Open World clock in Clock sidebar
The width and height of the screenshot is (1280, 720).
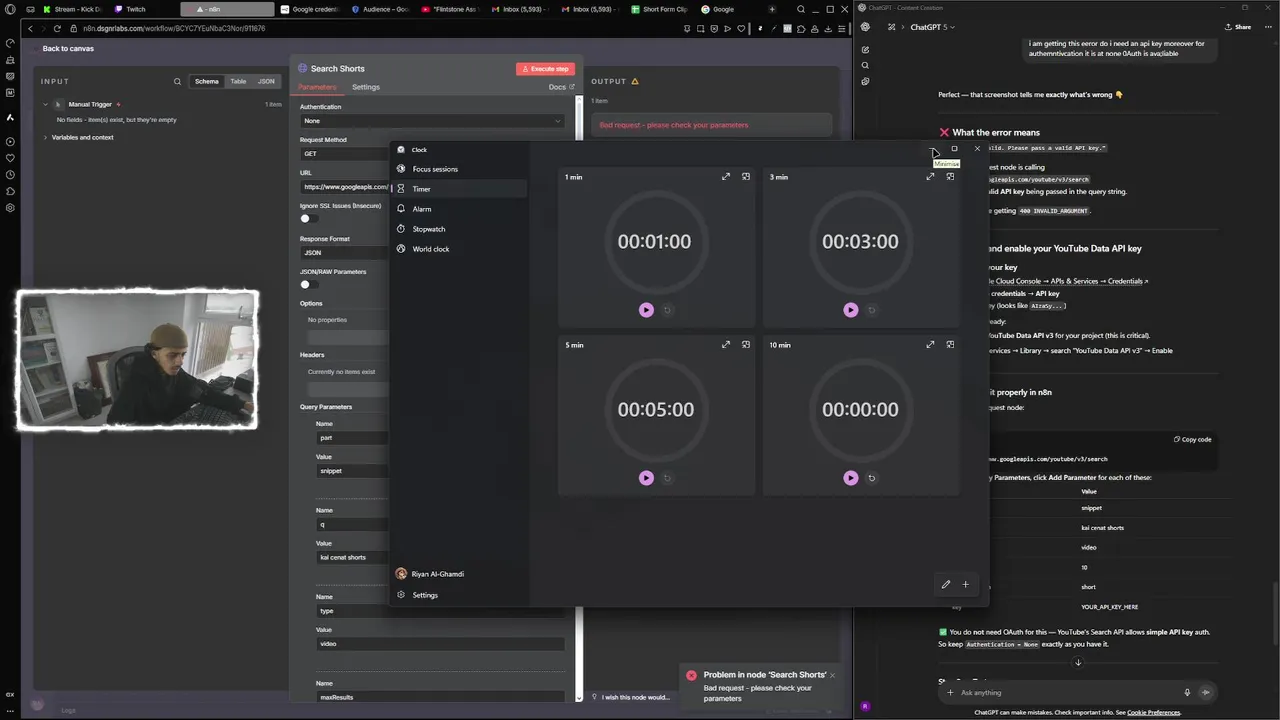(459, 249)
